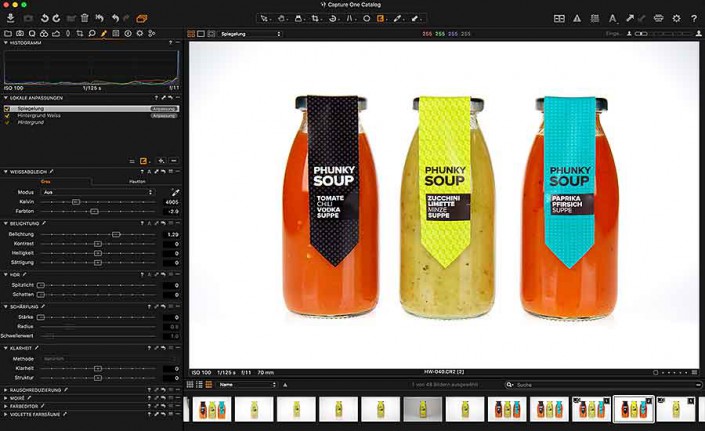Click the Kelvin slider handle
Image resolution: width=705 pixels, height=431 pixels.
76,202
